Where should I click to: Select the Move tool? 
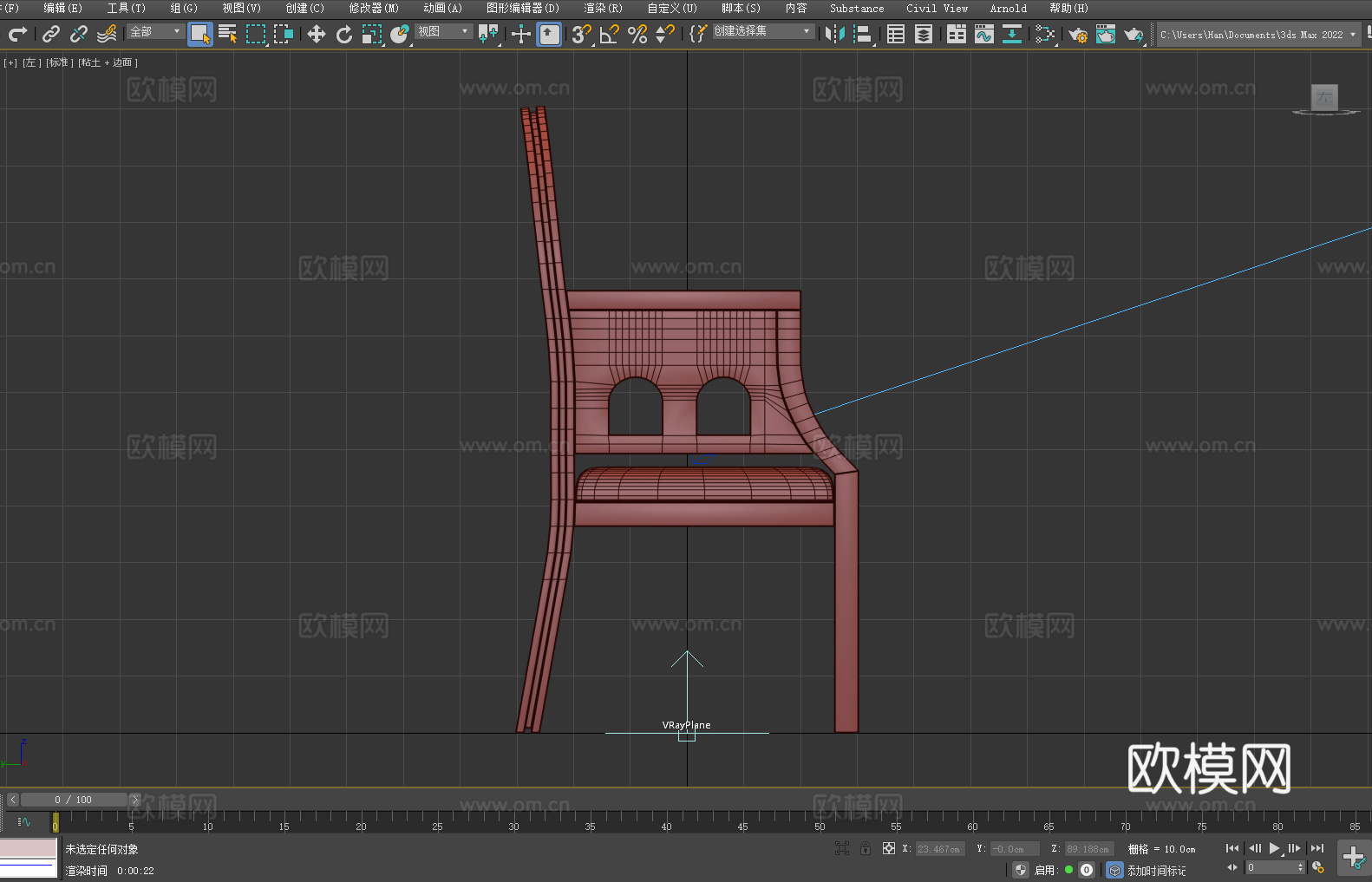[x=317, y=34]
